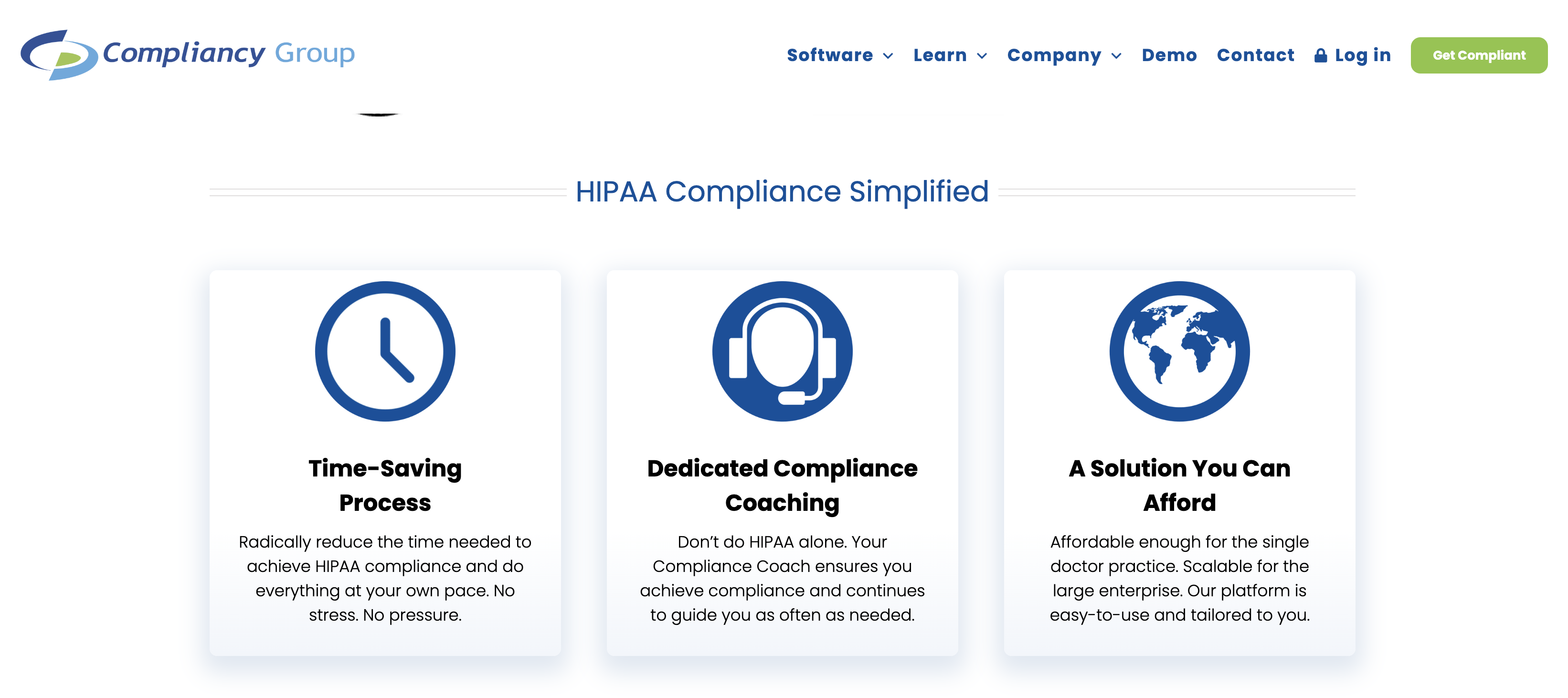
Task: Open the Learn navigation item
Action: point(940,55)
